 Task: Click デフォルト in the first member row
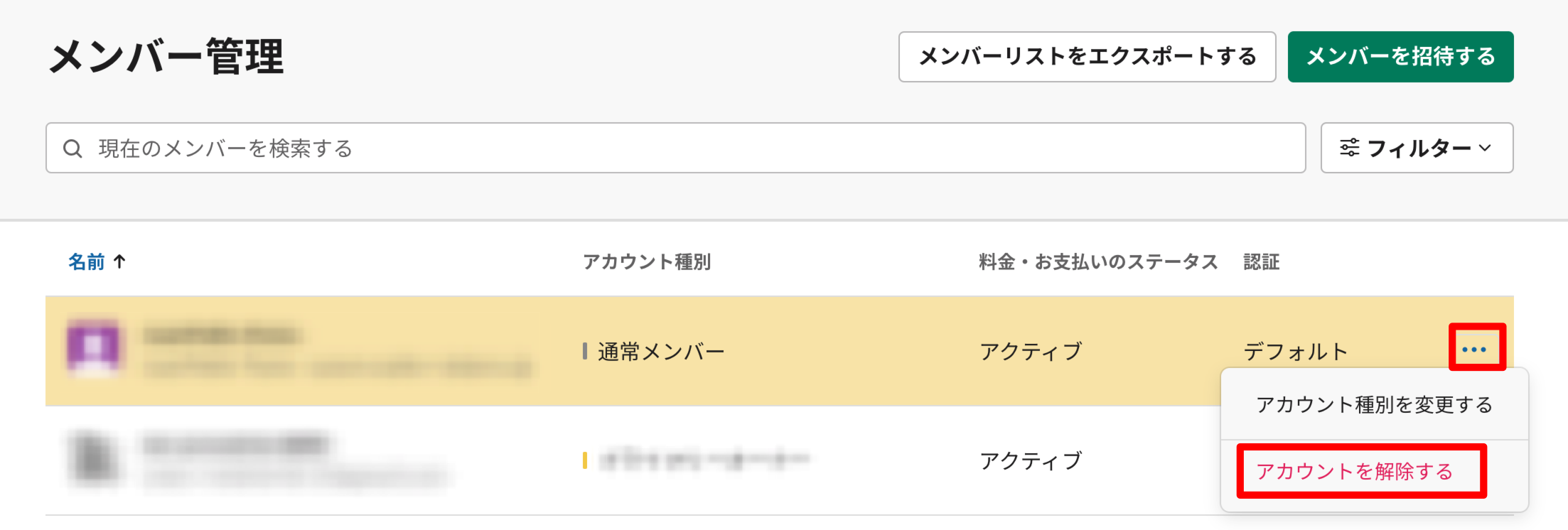[x=1295, y=352]
